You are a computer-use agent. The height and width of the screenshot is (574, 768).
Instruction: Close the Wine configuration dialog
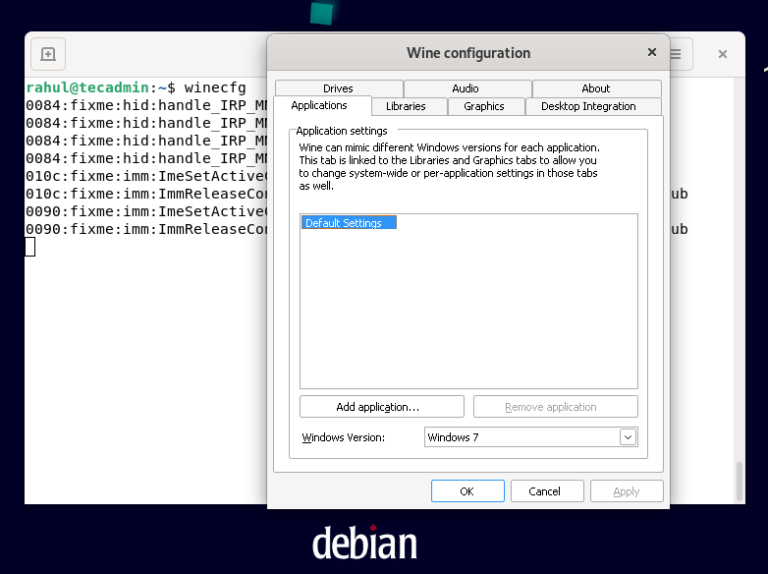(x=652, y=53)
